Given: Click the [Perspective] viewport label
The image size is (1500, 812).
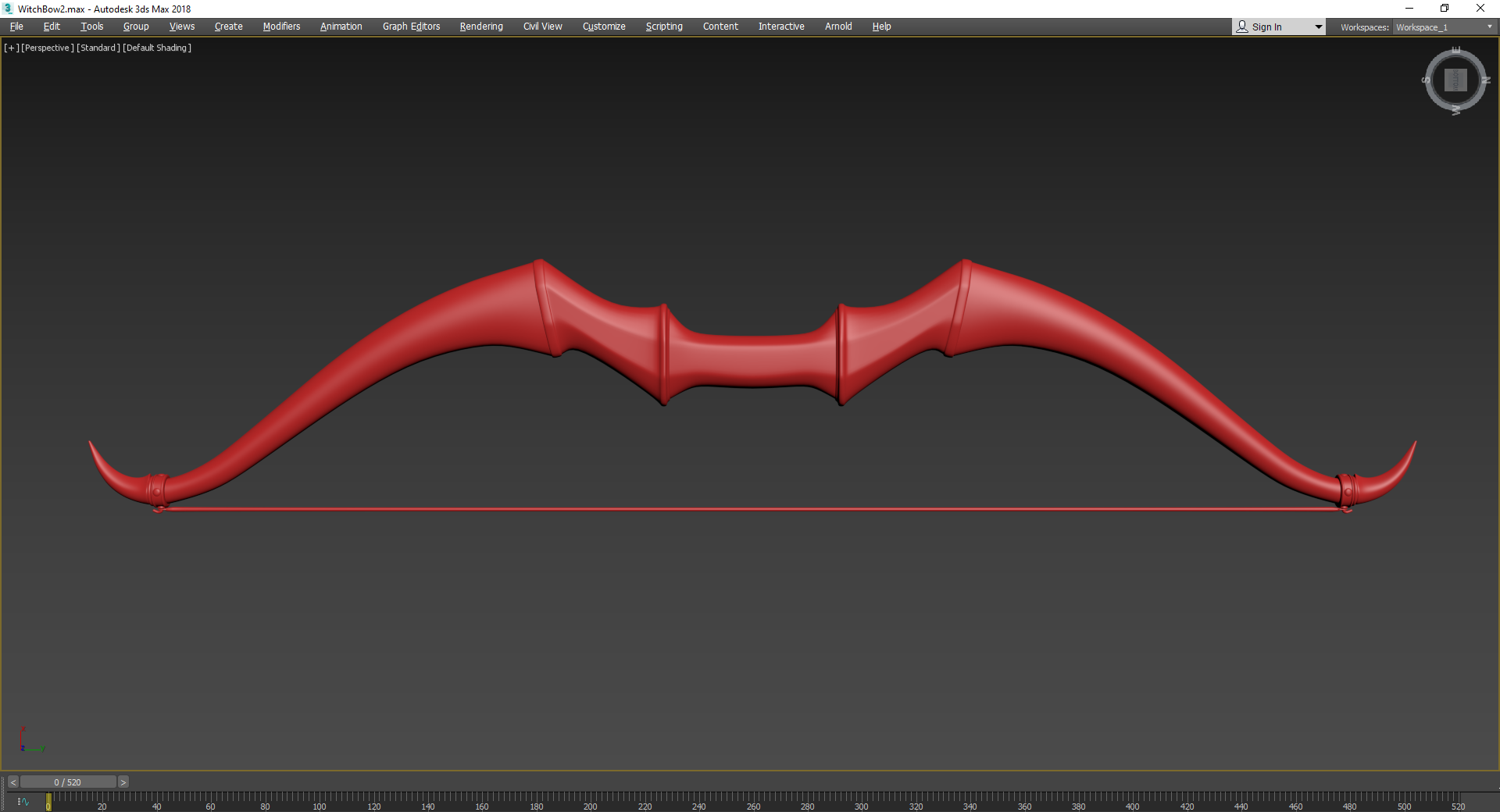Looking at the screenshot, I should tap(48, 48).
